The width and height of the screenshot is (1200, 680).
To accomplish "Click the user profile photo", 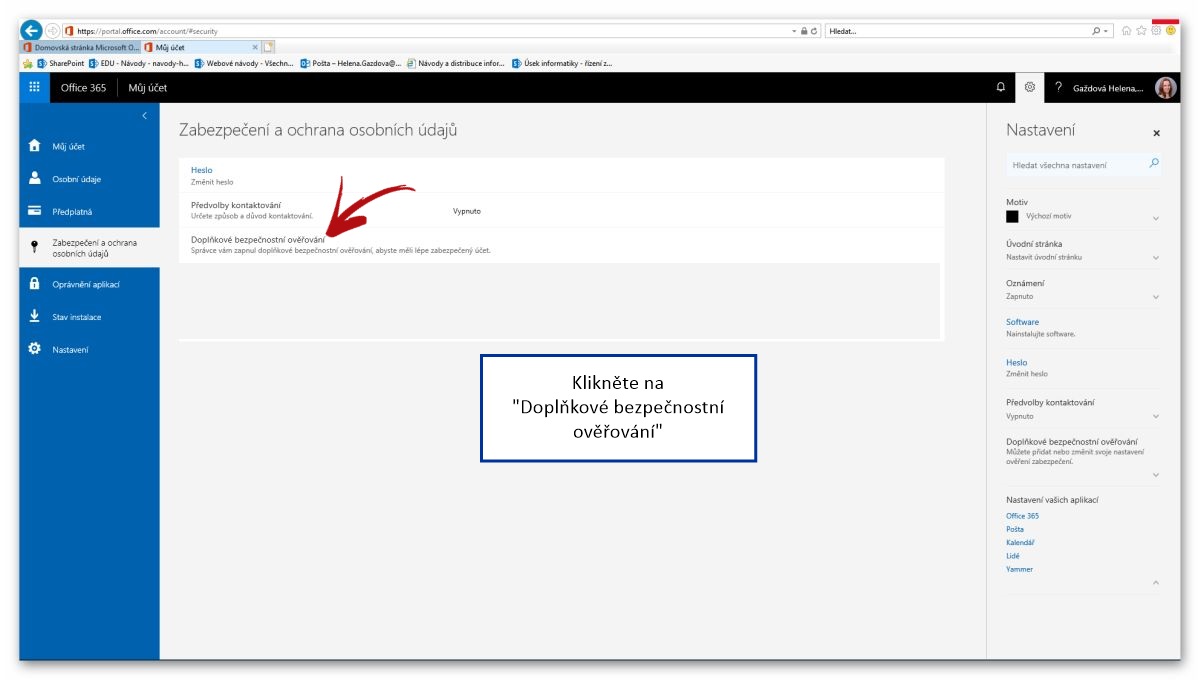I will click(x=1166, y=88).
